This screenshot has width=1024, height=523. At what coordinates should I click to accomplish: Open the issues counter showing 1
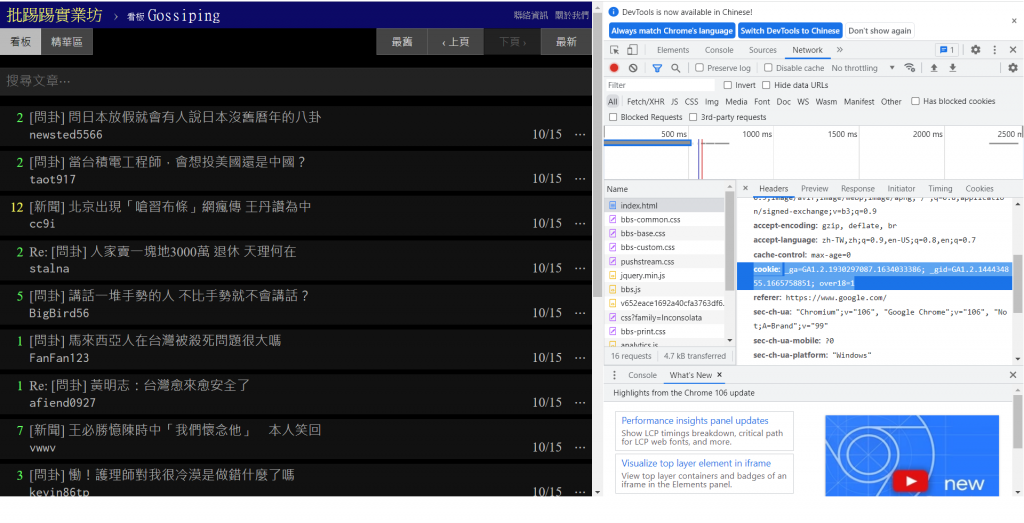click(946, 50)
